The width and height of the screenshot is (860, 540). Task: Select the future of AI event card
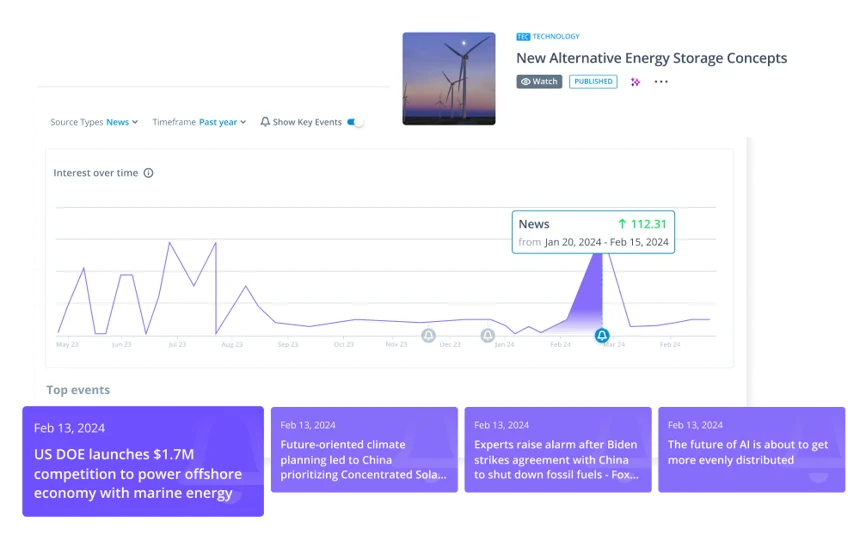751,450
